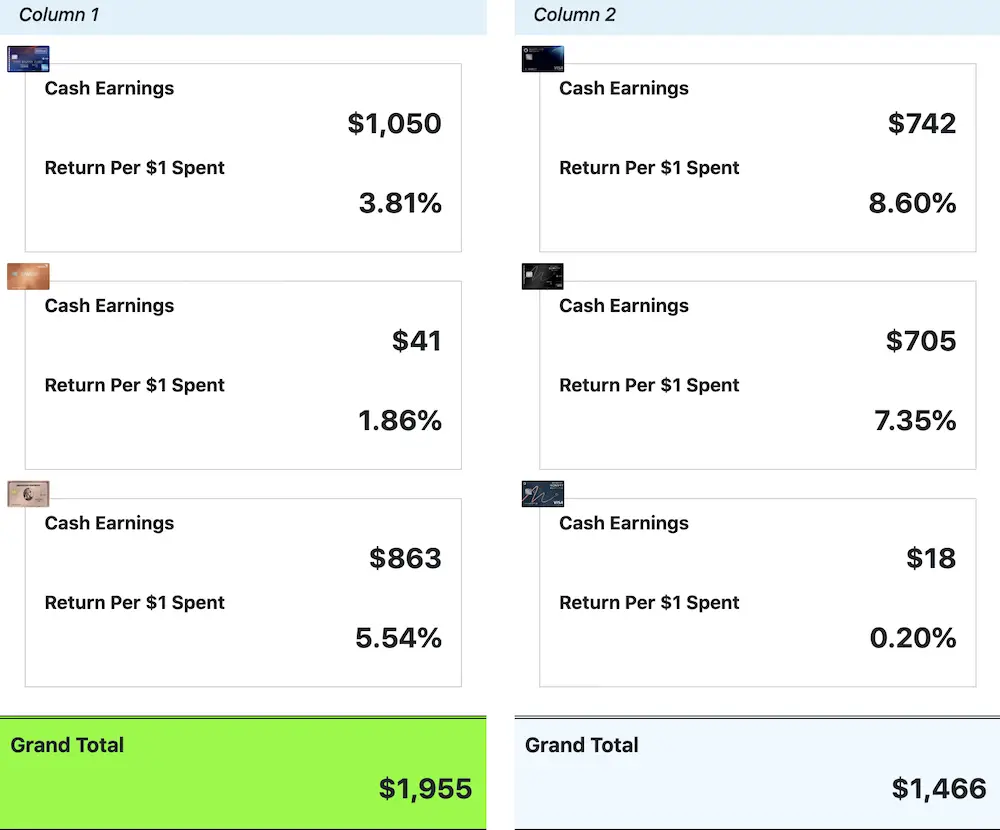Click the dark navy Visa card at top of Column 2

point(543,59)
